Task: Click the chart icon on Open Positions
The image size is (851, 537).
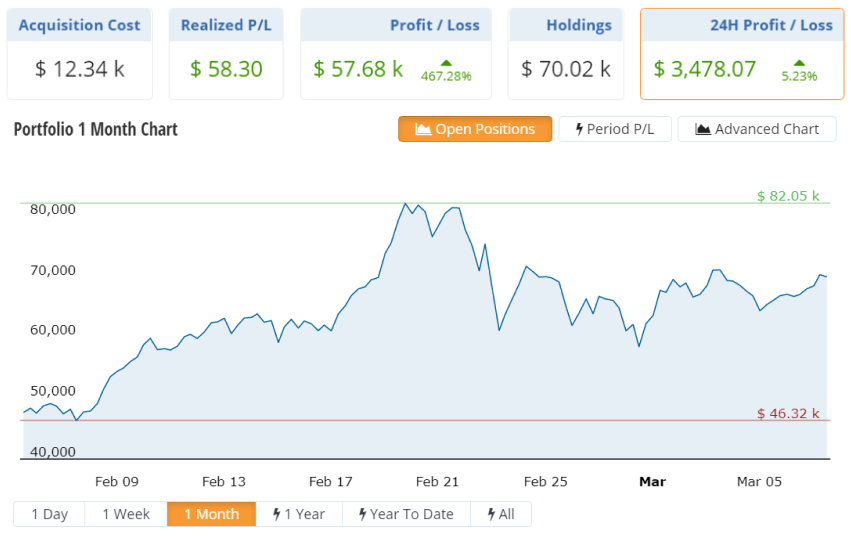Action: coord(423,129)
